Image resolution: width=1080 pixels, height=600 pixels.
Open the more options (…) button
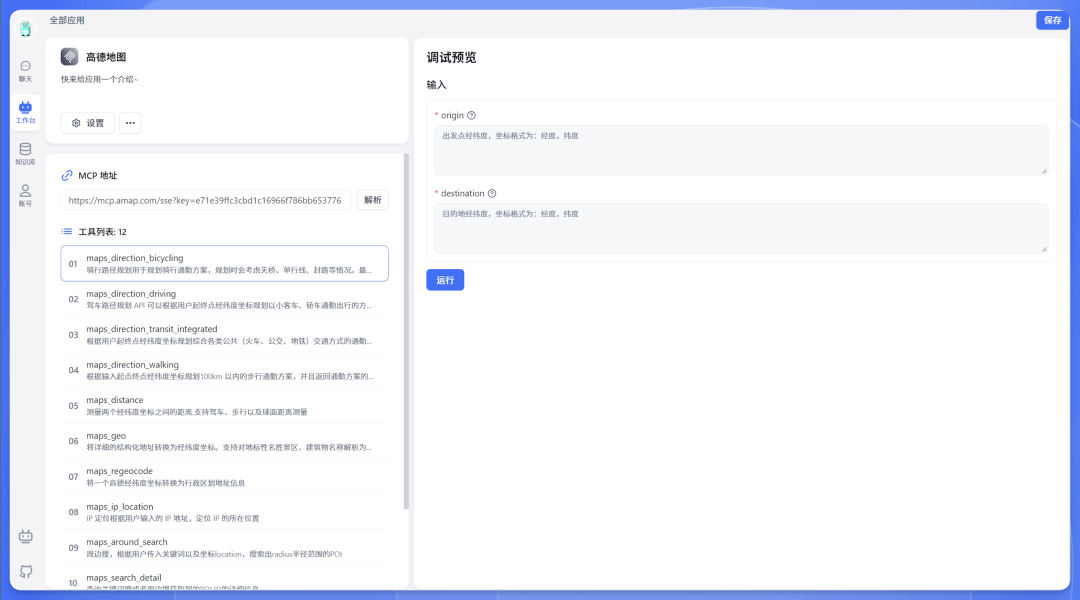[x=130, y=123]
